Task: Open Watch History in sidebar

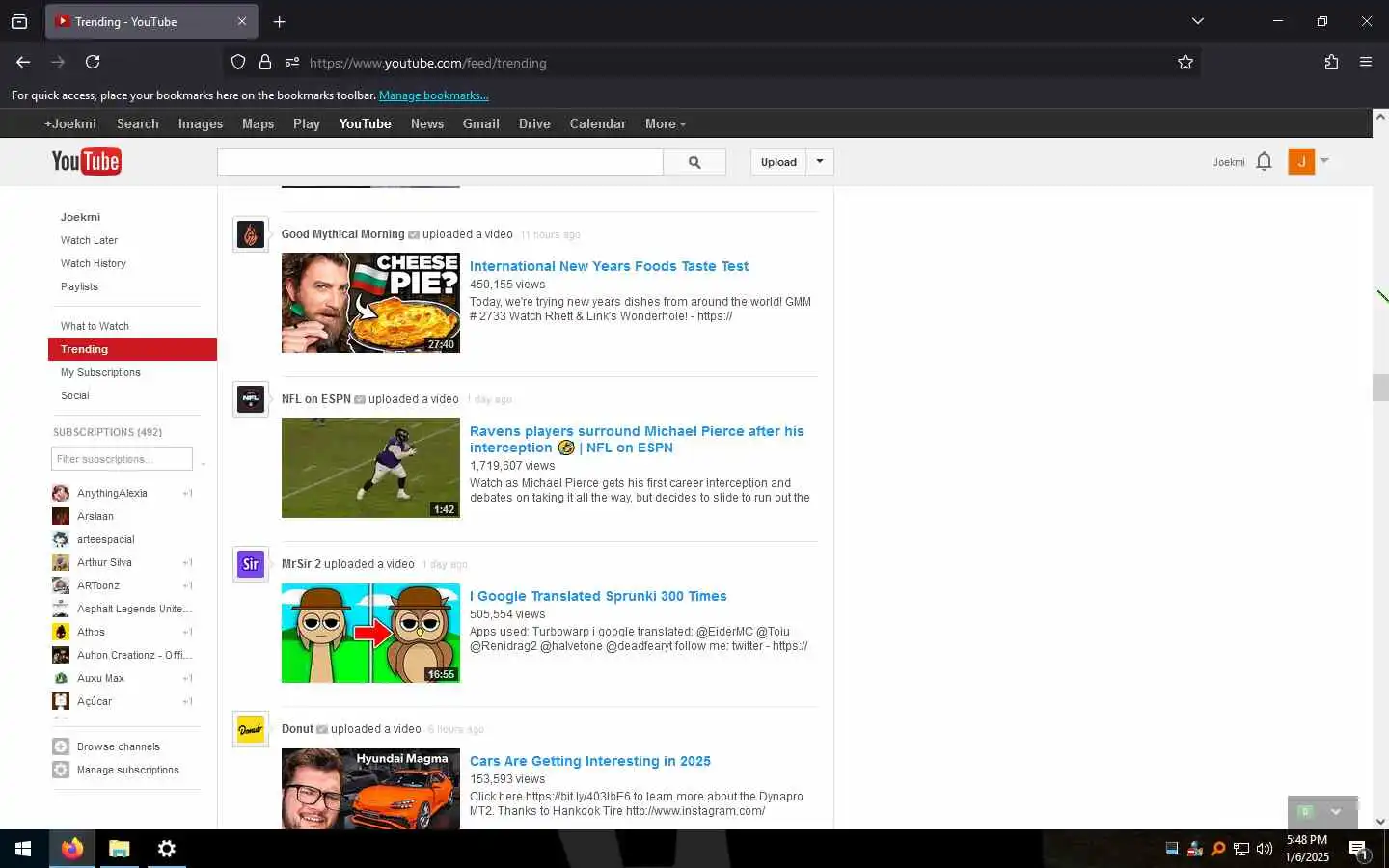Action: 93,263
